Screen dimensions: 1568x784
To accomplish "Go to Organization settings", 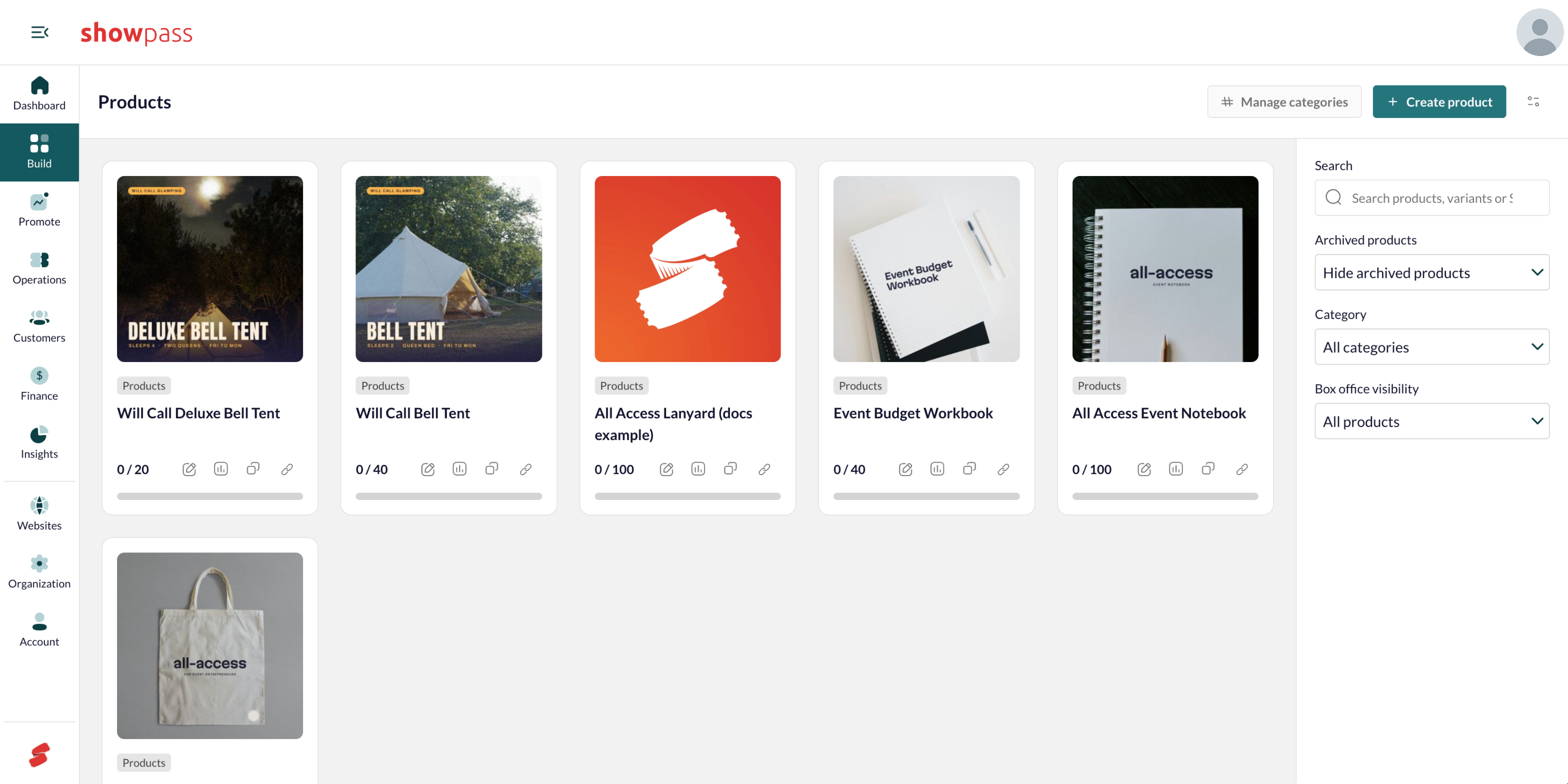I will (39, 572).
